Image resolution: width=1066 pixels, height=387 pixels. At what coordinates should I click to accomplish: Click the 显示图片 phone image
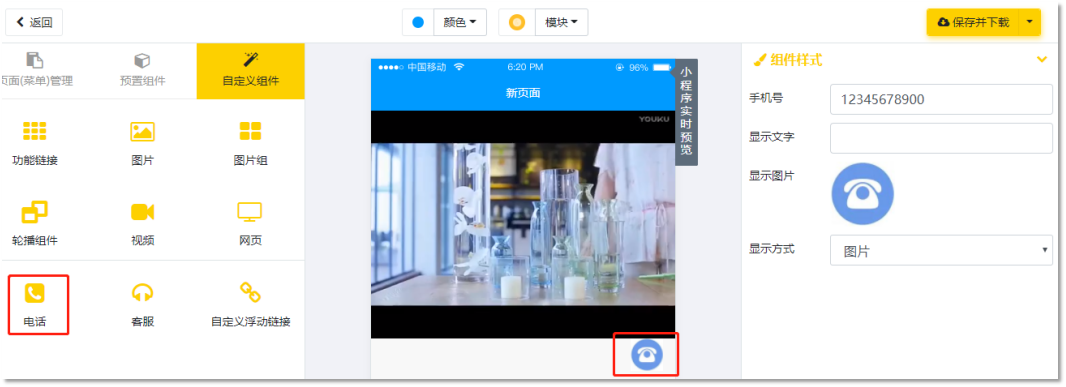click(863, 193)
